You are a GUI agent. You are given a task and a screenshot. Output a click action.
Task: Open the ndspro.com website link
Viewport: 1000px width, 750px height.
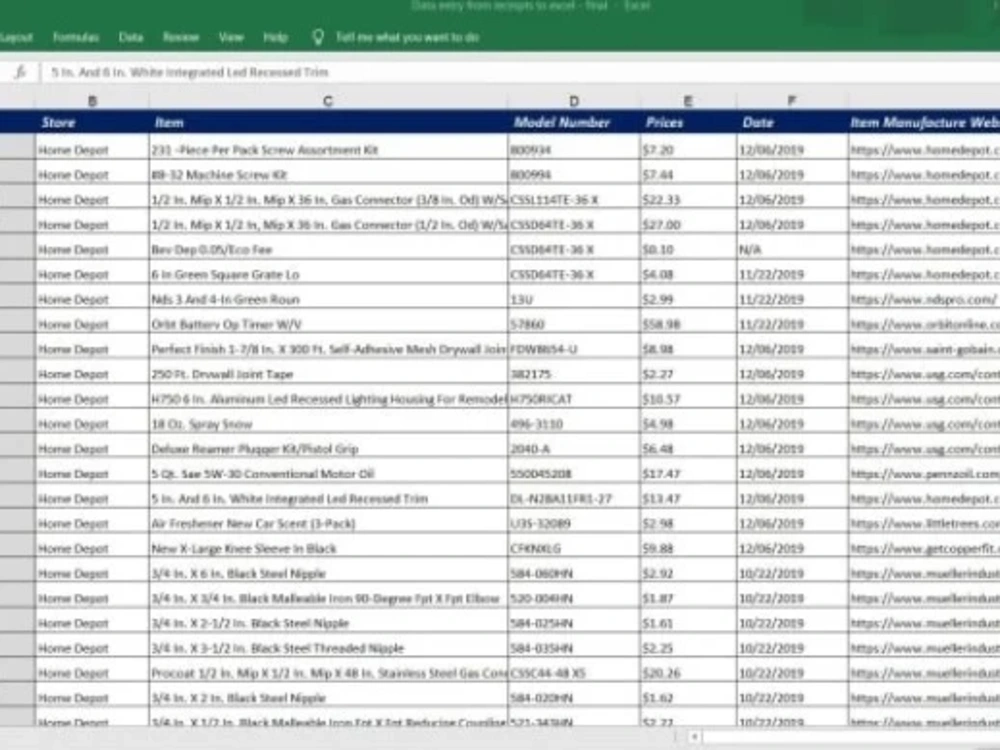[924, 299]
